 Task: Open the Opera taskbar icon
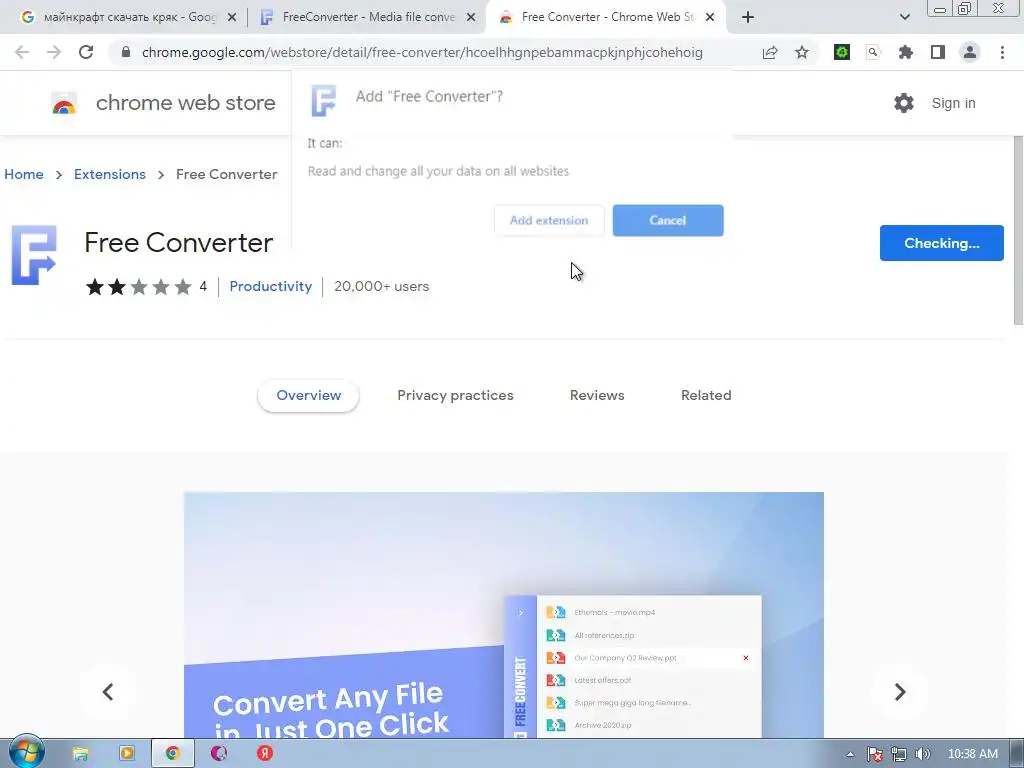pos(219,754)
